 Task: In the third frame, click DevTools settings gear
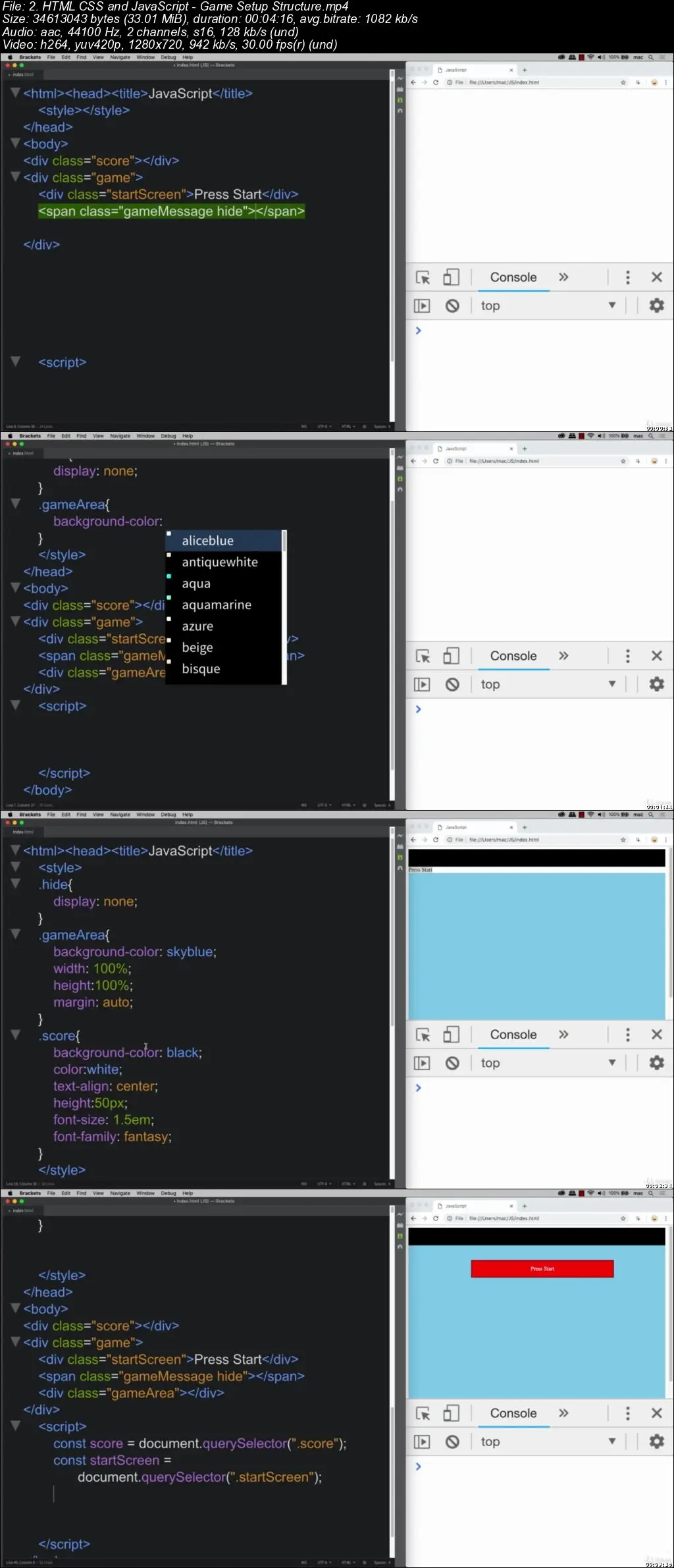click(656, 1063)
